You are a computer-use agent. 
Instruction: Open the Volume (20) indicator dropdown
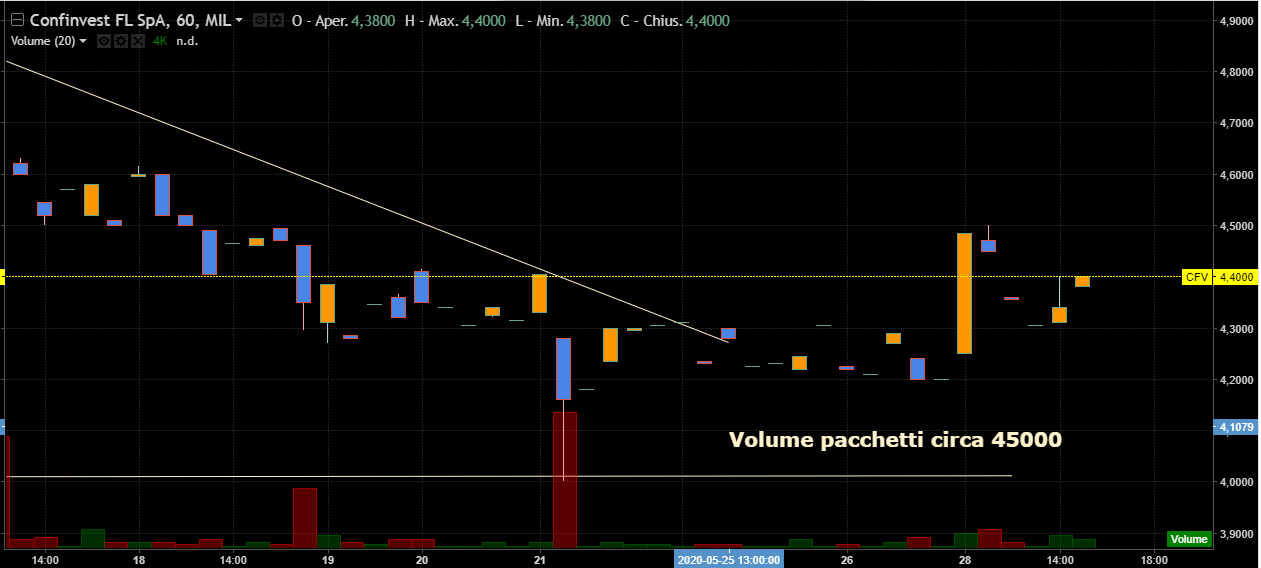point(83,41)
